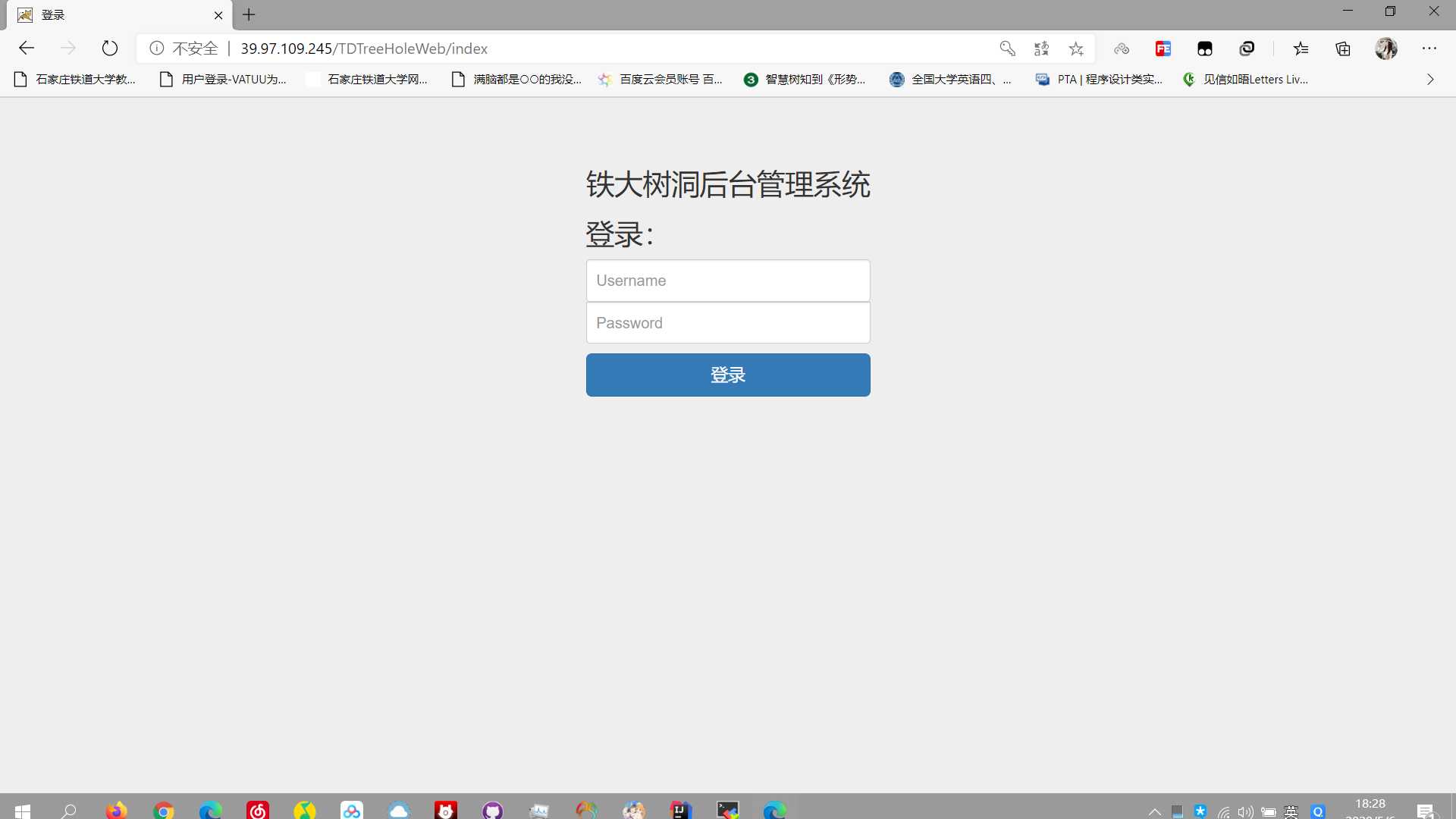
Task: Open the Tampermonkey extension icon
Action: click(1205, 49)
